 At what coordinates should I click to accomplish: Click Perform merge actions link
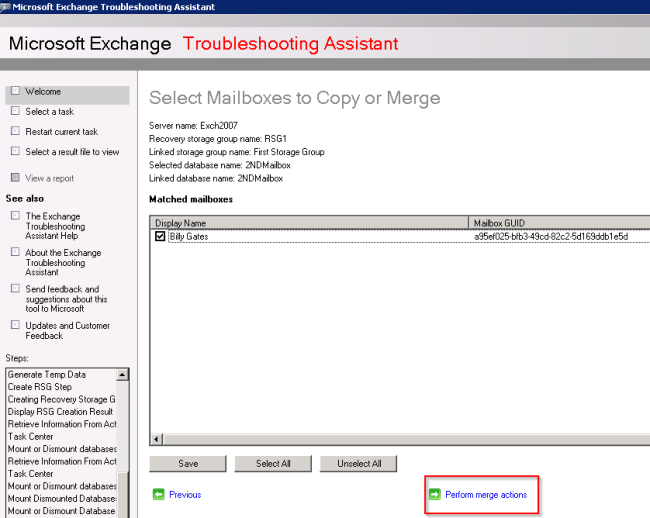486,495
